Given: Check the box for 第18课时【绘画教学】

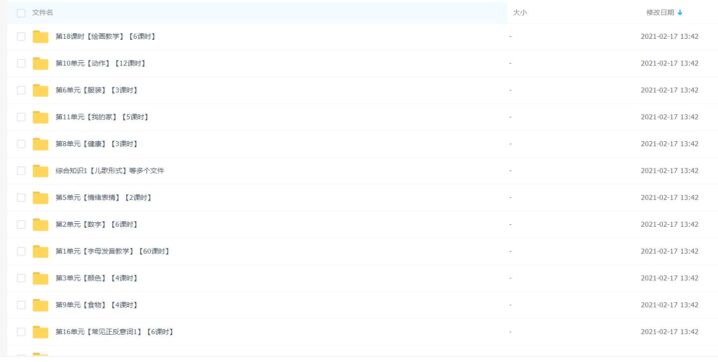Looking at the screenshot, I should click(21, 36).
